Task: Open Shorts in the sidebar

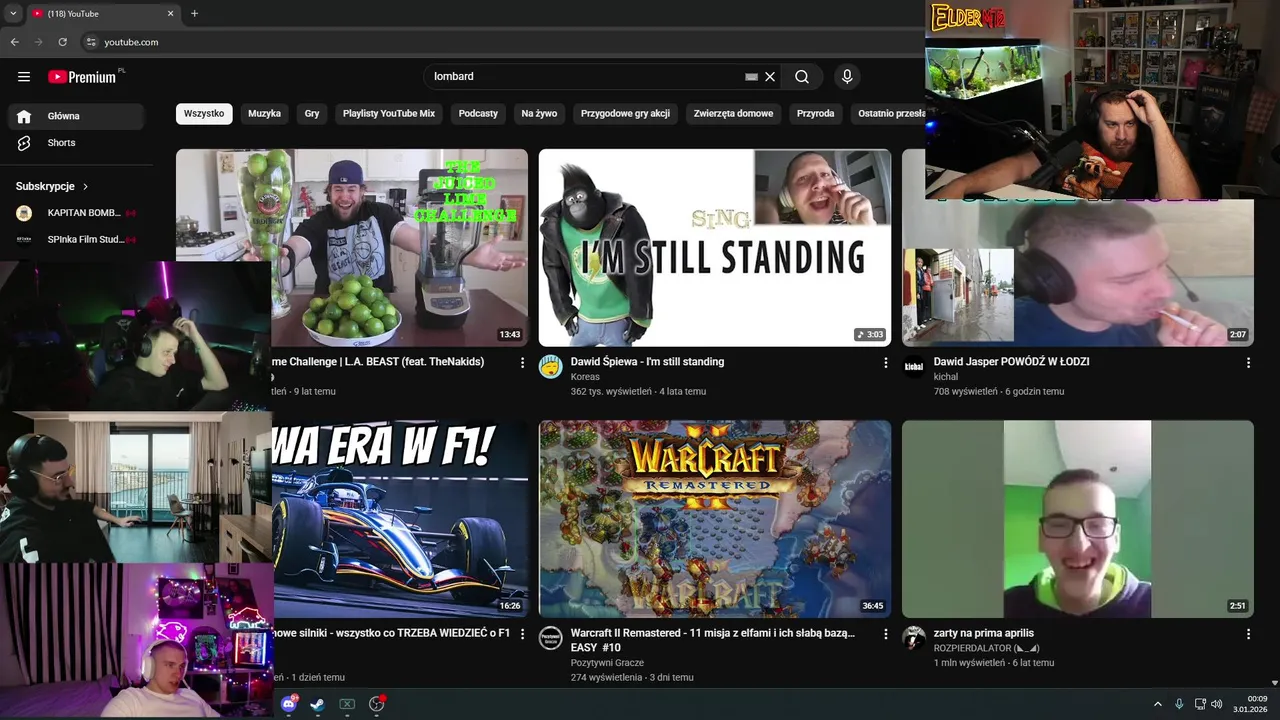Action: click(x=76, y=143)
